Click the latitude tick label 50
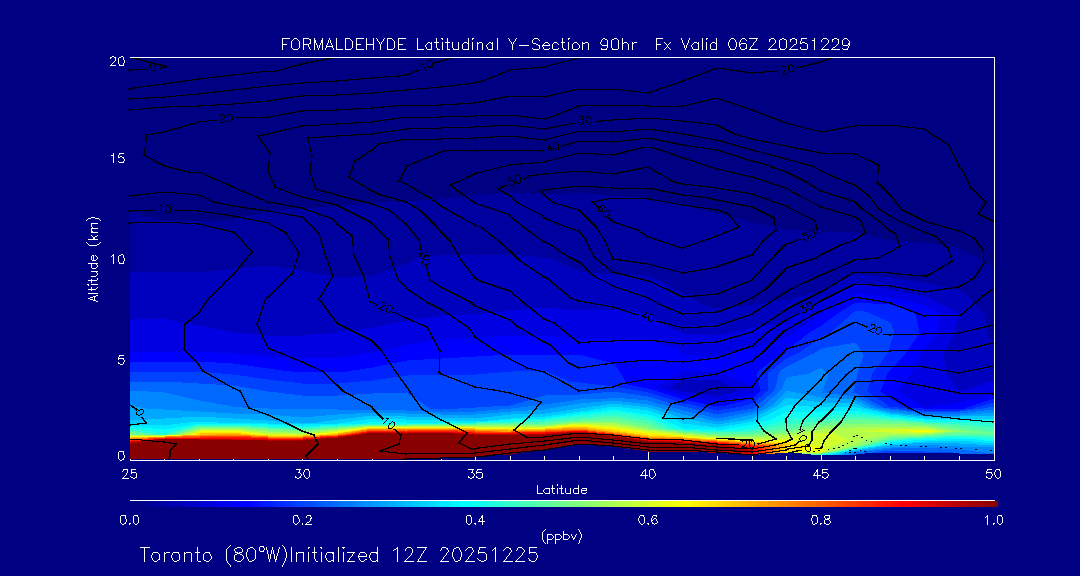The height and width of the screenshot is (576, 1080). [x=994, y=474]
